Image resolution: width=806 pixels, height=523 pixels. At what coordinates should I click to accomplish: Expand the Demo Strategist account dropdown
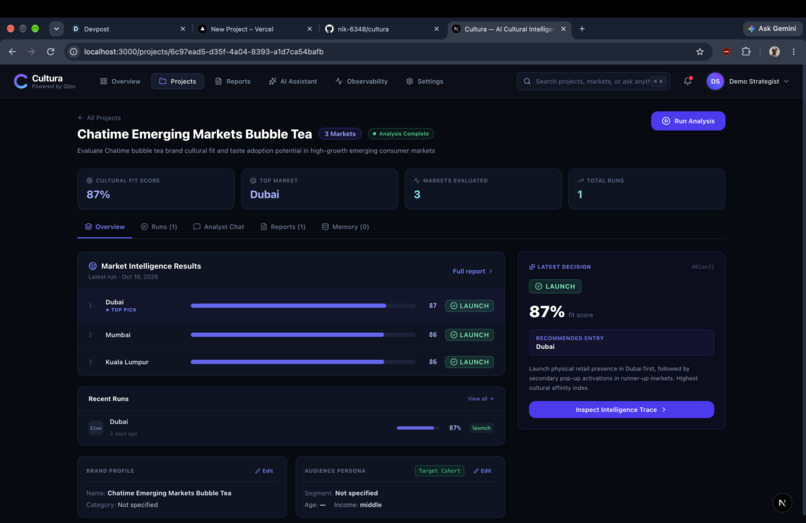759,81
